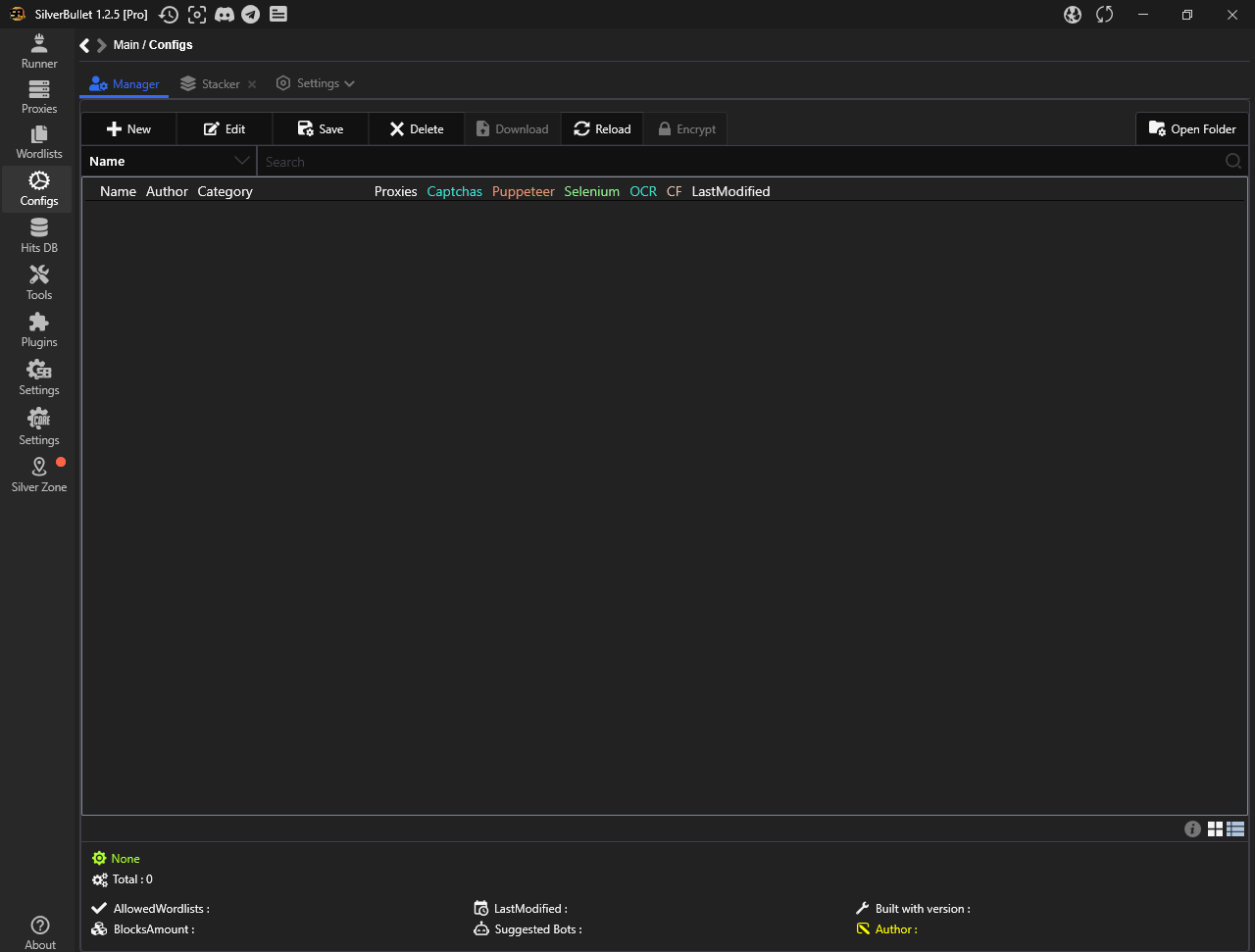Screen dimensions: 1255x952
Task: Open the Telegram link icon
Action: coord(251,14)
